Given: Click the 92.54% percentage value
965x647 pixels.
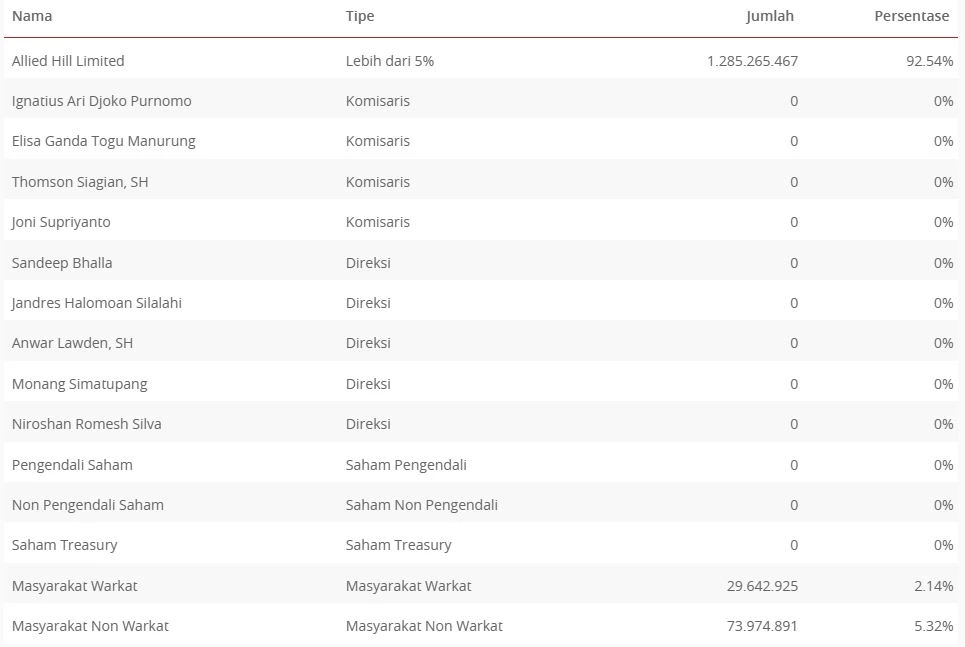Looking at the screenshot, I should click(928, 60).
